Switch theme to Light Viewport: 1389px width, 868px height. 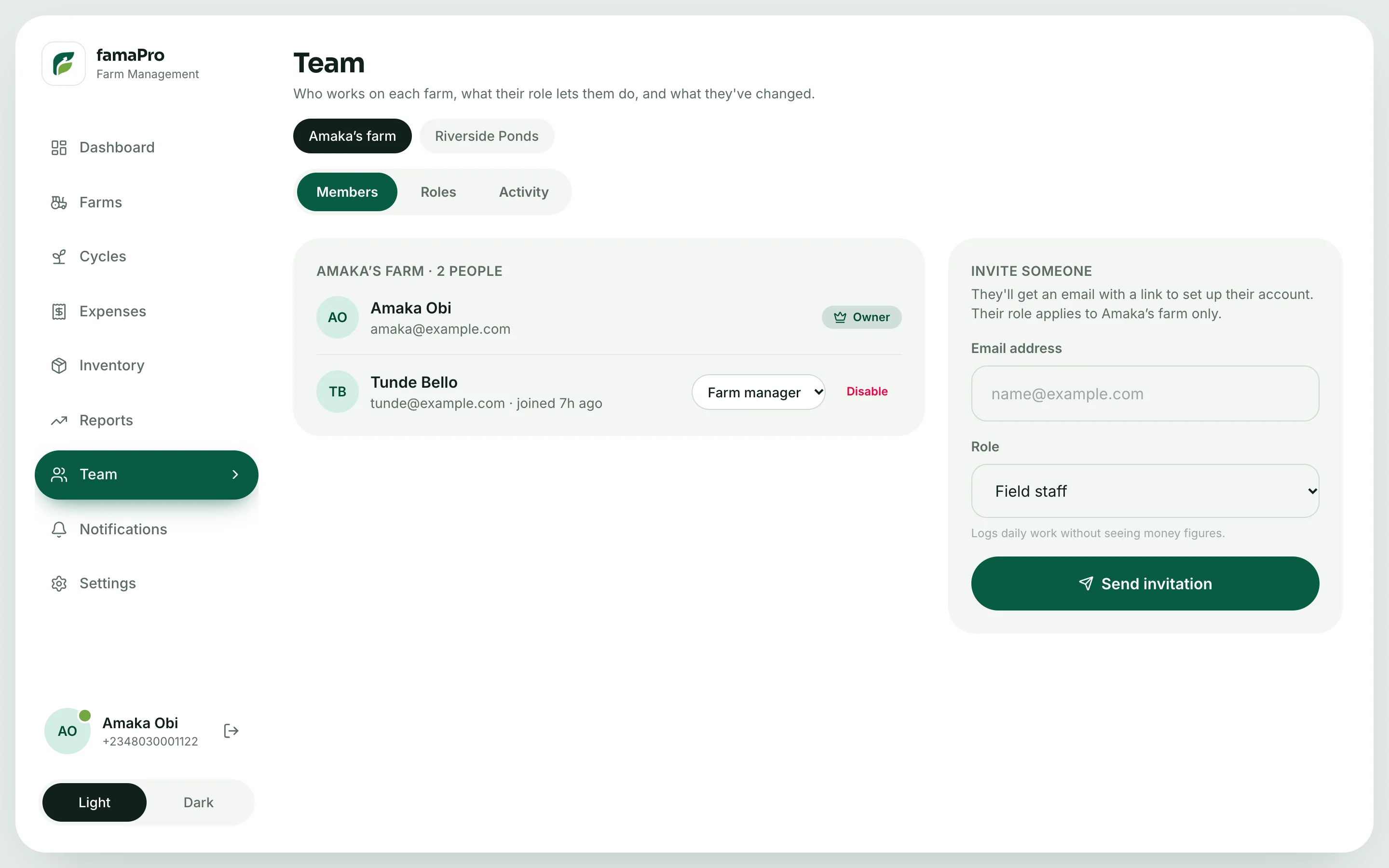pos(94,802)
